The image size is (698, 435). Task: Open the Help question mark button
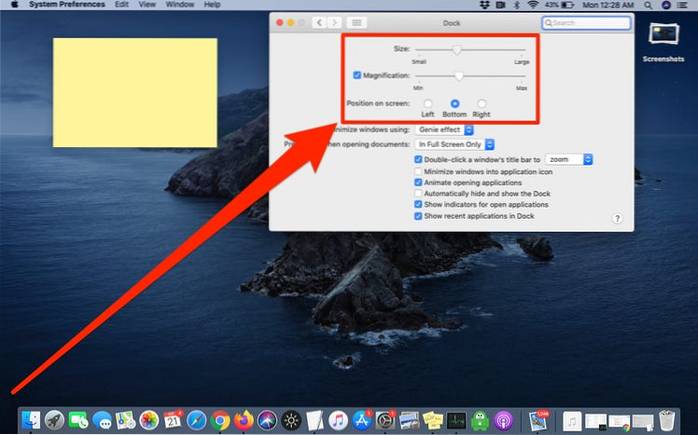pos(618,218)
